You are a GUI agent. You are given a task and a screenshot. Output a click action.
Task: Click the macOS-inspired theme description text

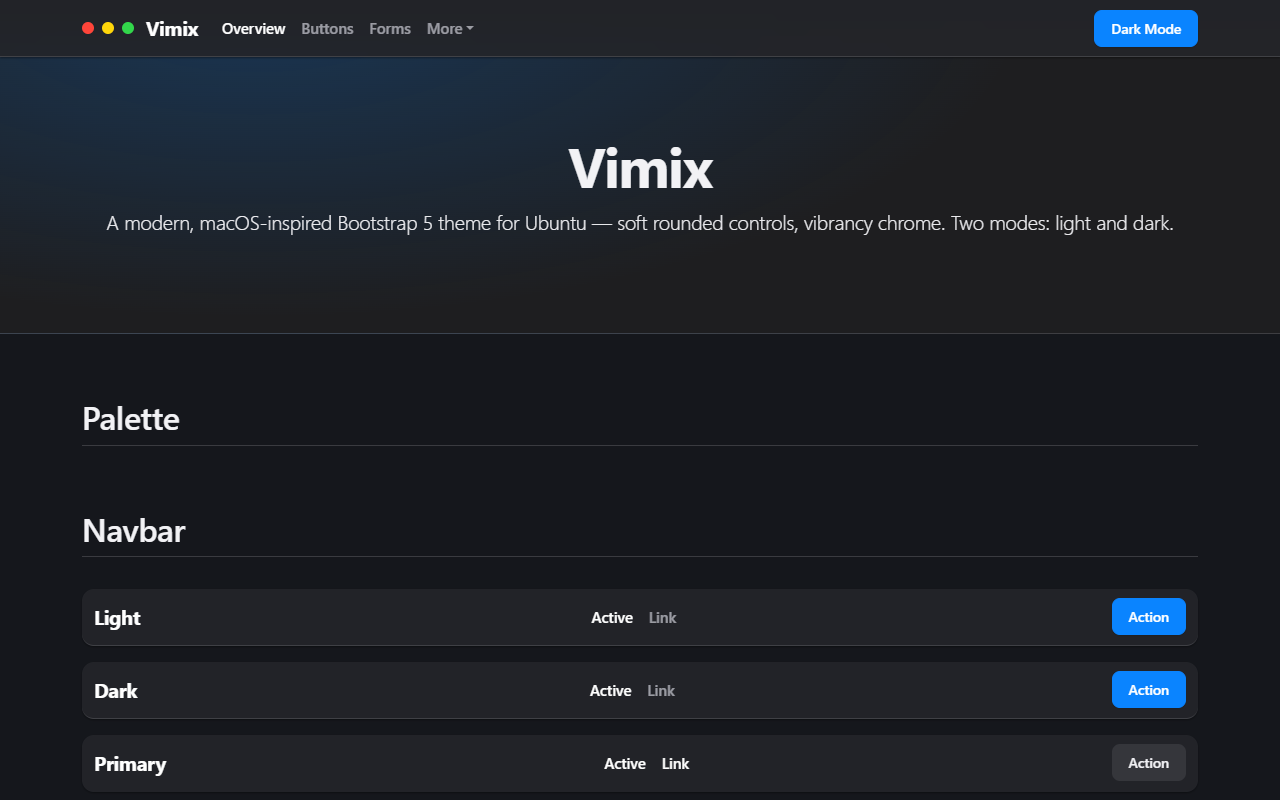tap(640, 223)
